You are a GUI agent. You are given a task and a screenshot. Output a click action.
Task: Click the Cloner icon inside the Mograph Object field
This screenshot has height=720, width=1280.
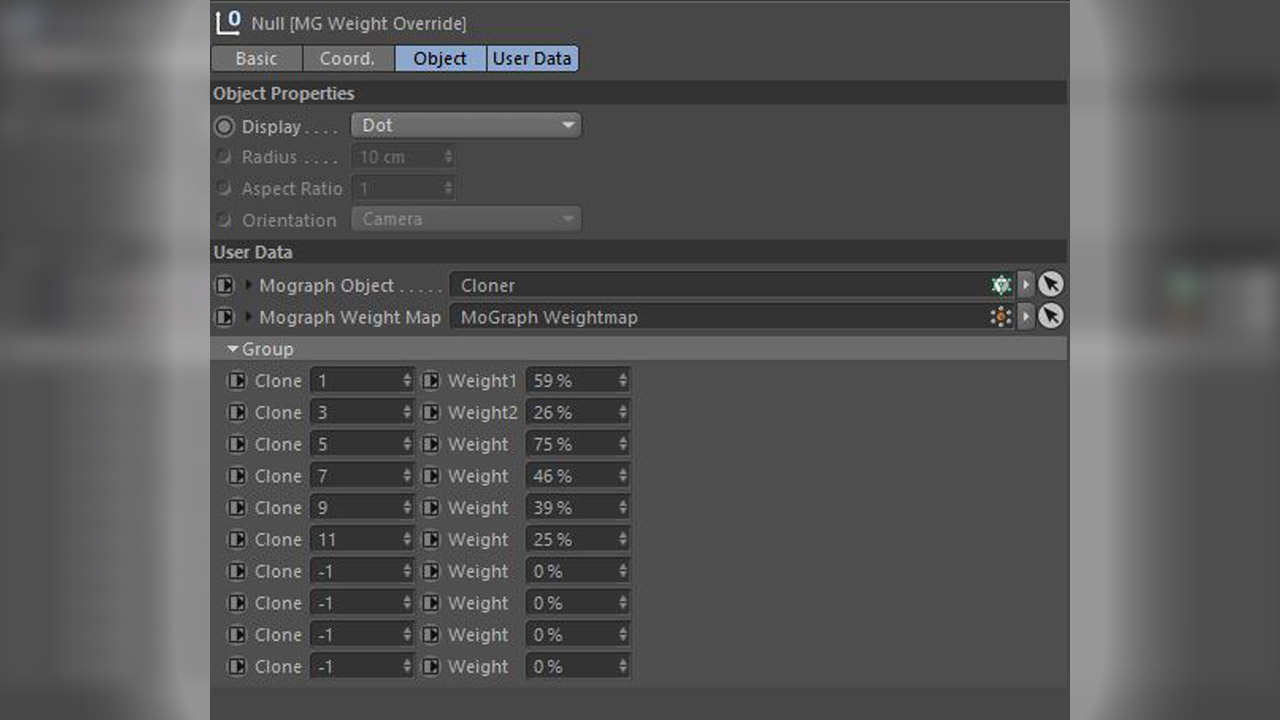tap(1000, 285)
